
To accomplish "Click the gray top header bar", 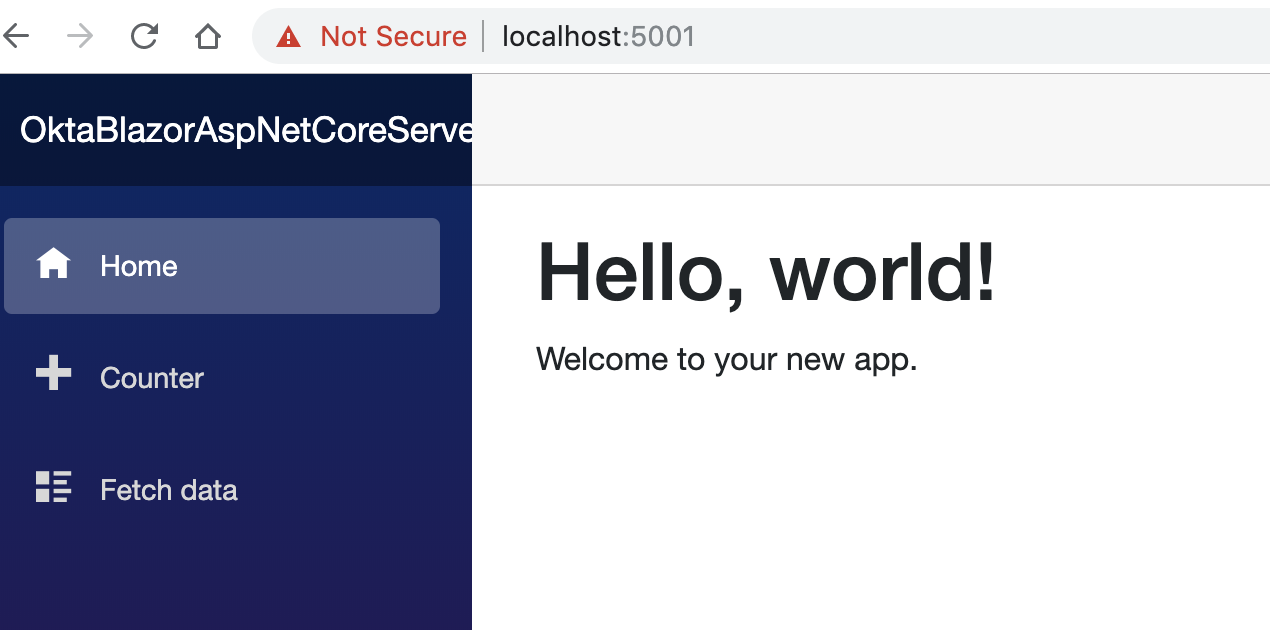I will pos(870,130).
